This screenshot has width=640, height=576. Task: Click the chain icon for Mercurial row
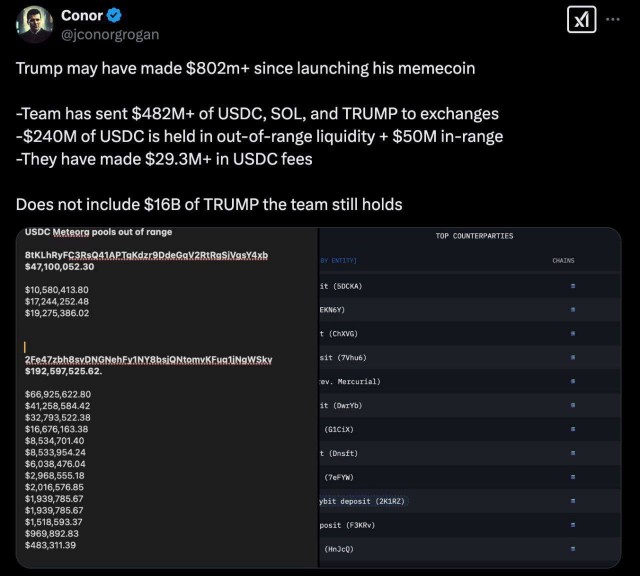click(x=573, y=381)
